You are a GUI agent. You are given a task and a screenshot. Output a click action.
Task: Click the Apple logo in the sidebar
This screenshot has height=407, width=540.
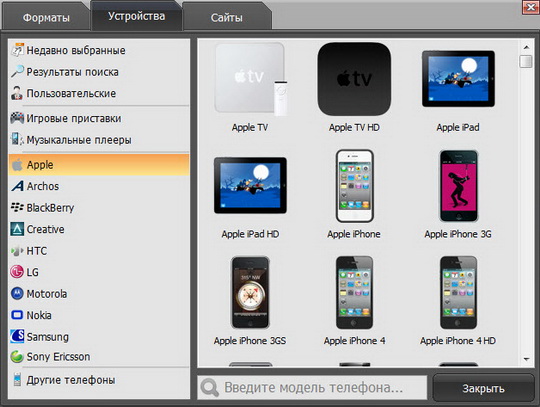(17, 165)
